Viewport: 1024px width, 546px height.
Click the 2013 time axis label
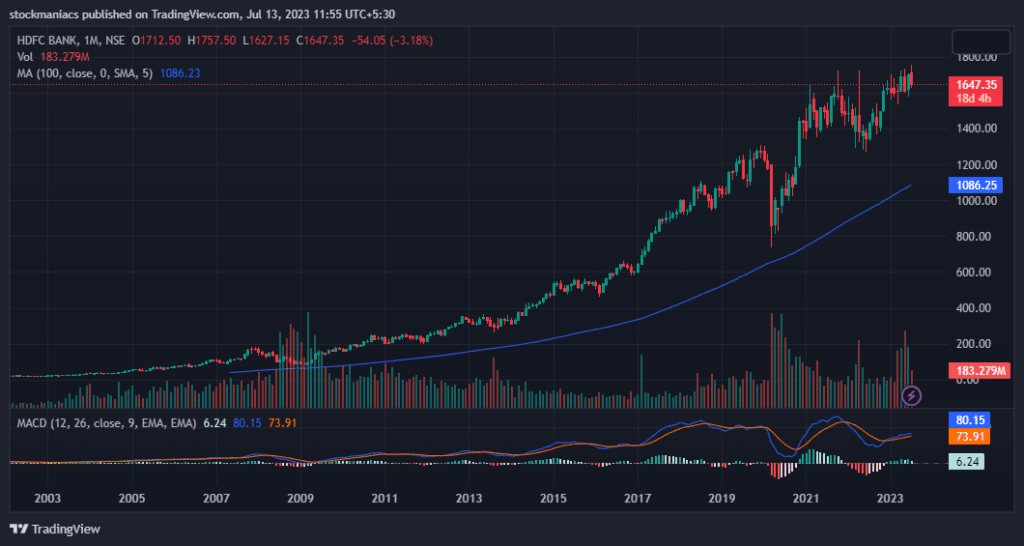(x=469, y=498)
